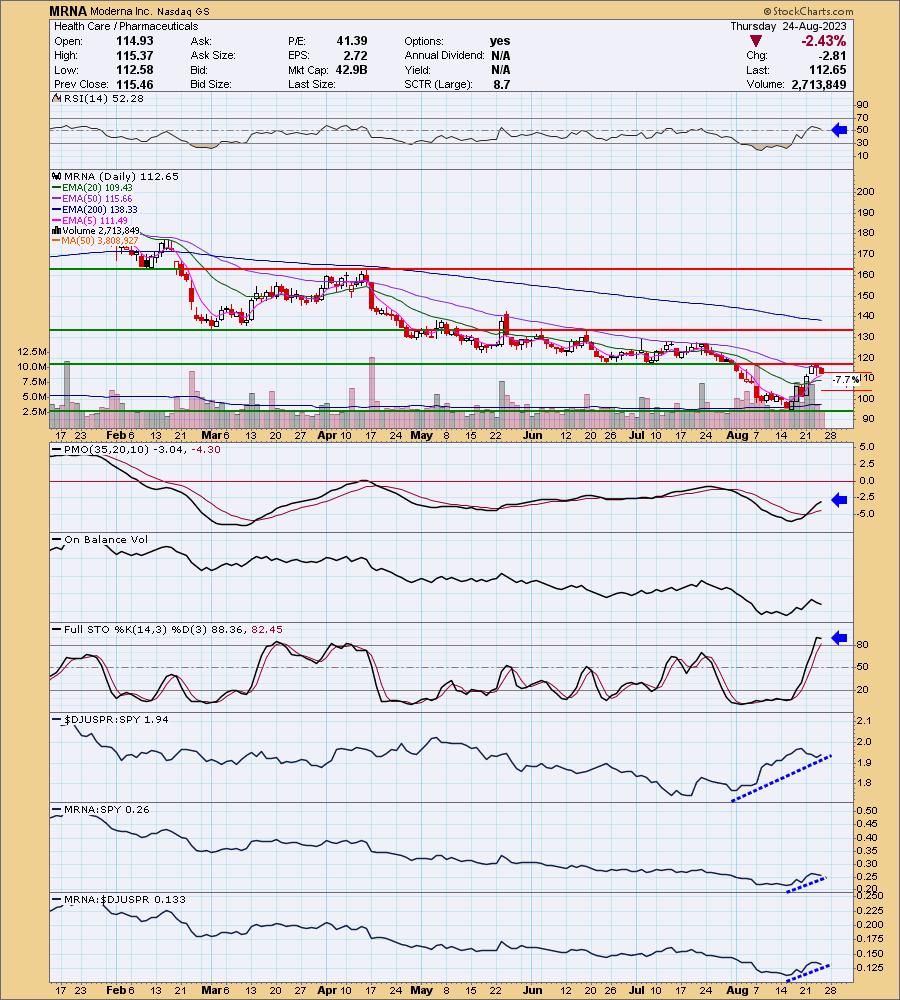The width and height of the screenshot is (900, 1000).
Task: Click the Last price 112.65 in header
Action: (x=827, y=70)
